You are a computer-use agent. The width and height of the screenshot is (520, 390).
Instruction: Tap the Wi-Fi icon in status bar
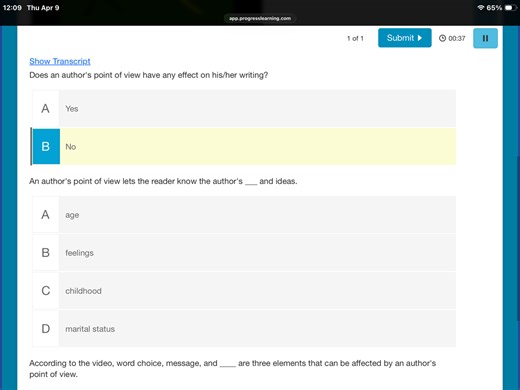pos(480,8)
